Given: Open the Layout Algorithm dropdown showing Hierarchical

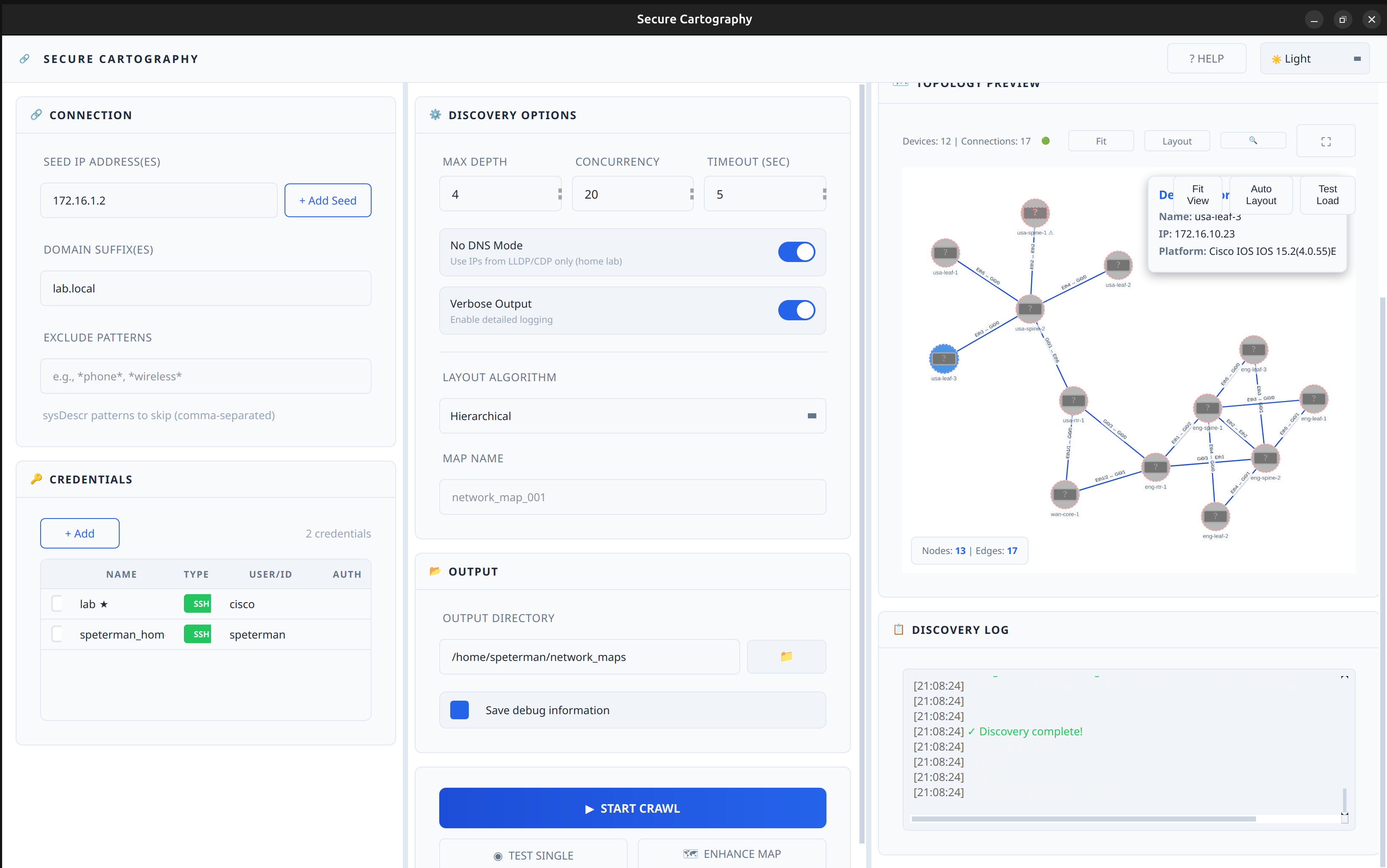Looking at the screenshot, I should coord(632,416).
